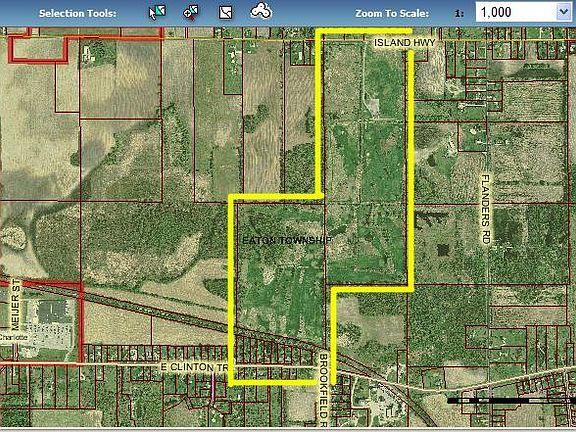Click the black scale bar on map
576x432 pixels.
511,400
